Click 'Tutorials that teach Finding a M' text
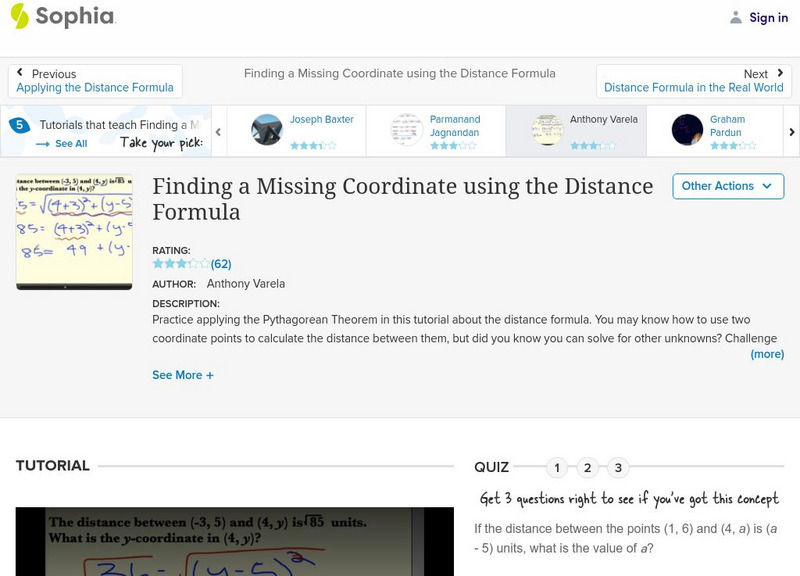The height and width of the screenshot is (576, 800). (x=120, y=125)
